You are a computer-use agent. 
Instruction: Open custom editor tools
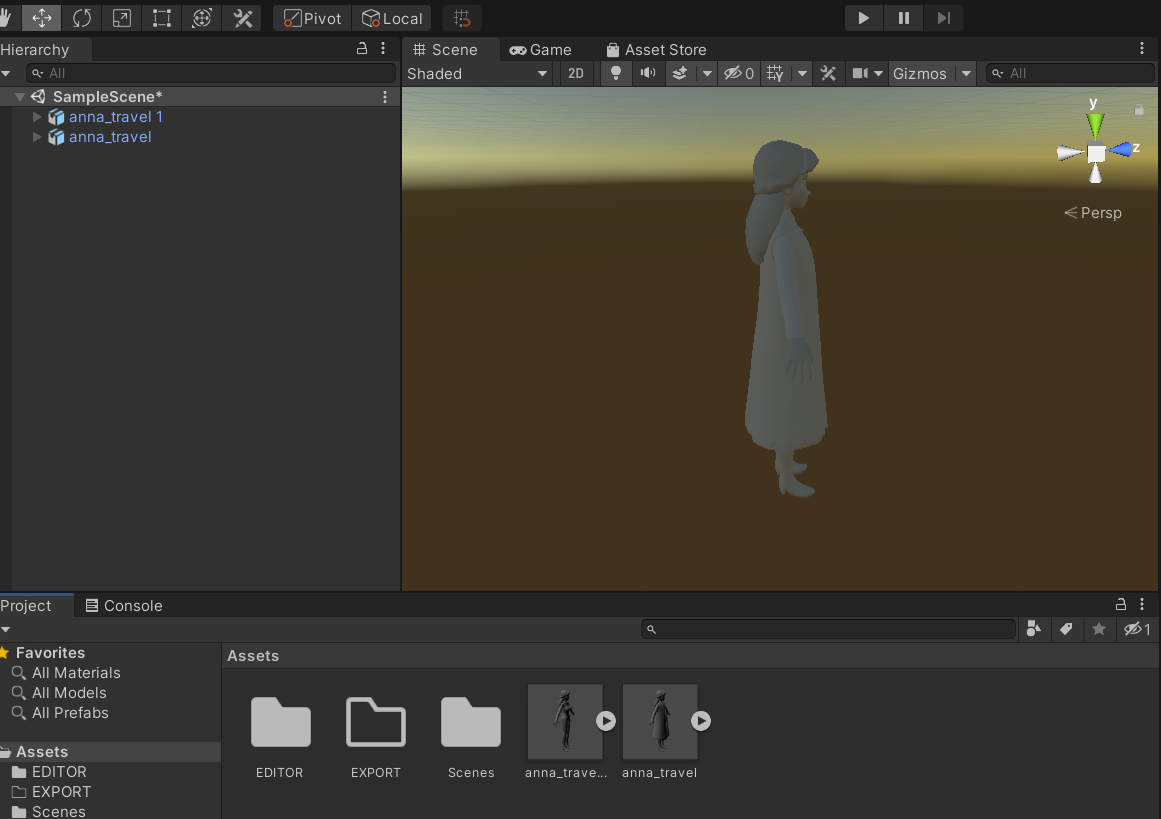tap(242, 18)
